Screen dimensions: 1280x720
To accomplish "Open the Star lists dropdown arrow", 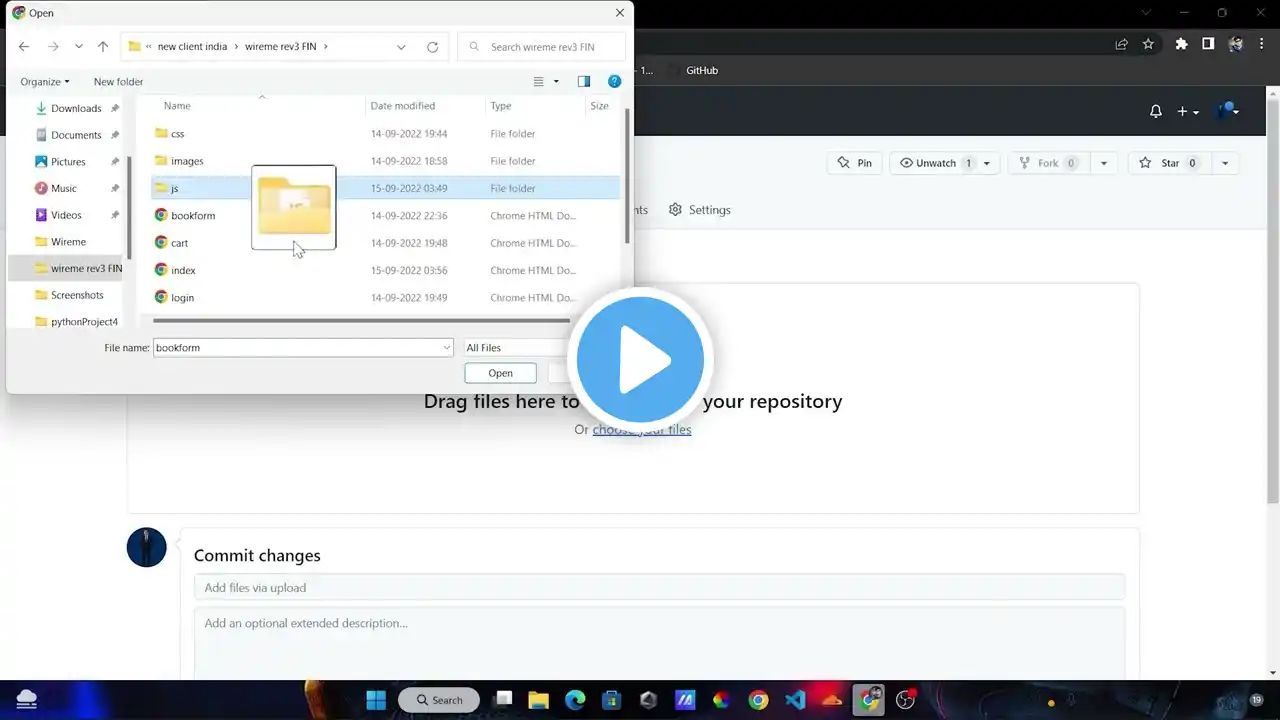I will pyautogui.click(x=1224, y=163).
